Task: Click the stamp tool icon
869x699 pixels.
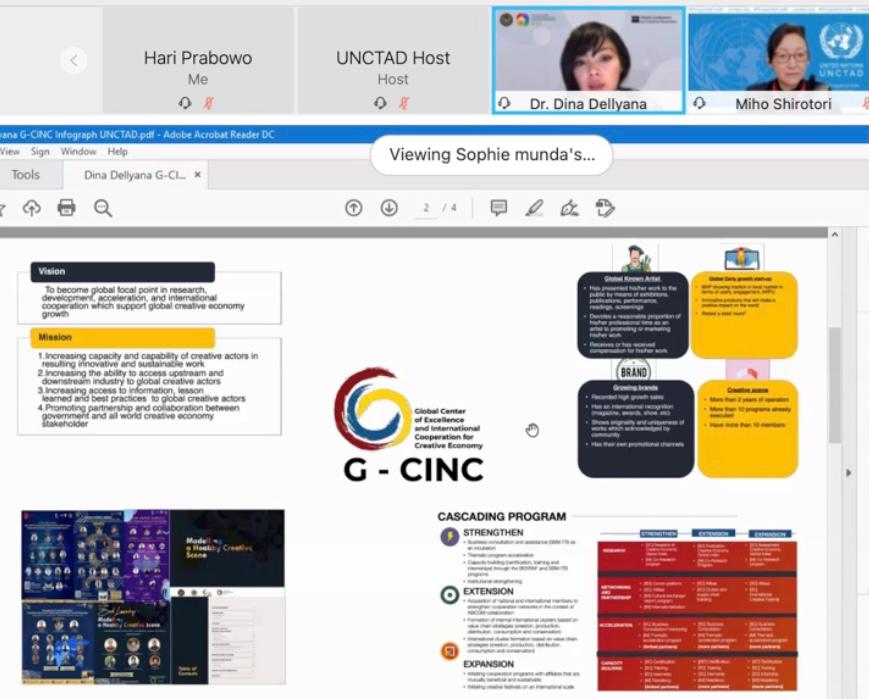Action: tap(604, 208)
